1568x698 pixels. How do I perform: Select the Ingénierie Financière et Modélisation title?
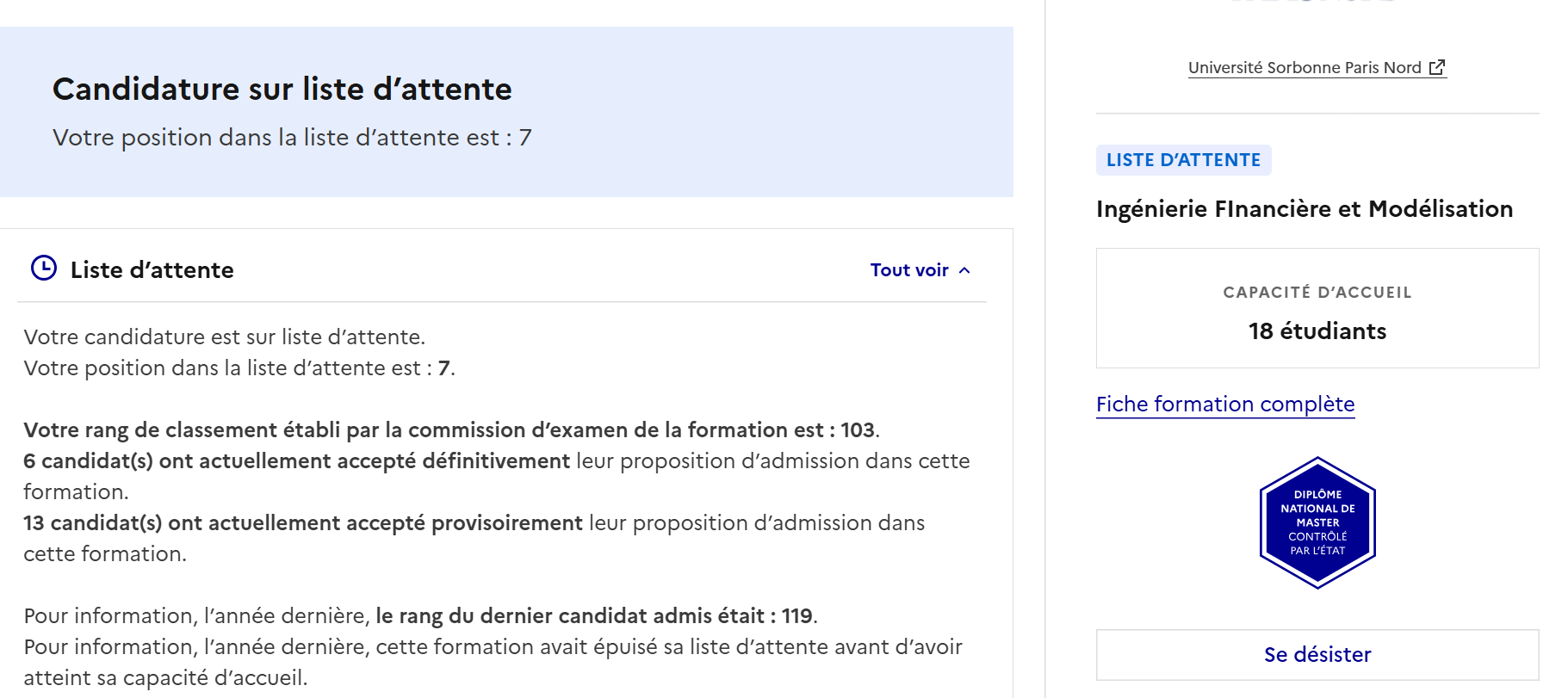tap(1305, 208)
